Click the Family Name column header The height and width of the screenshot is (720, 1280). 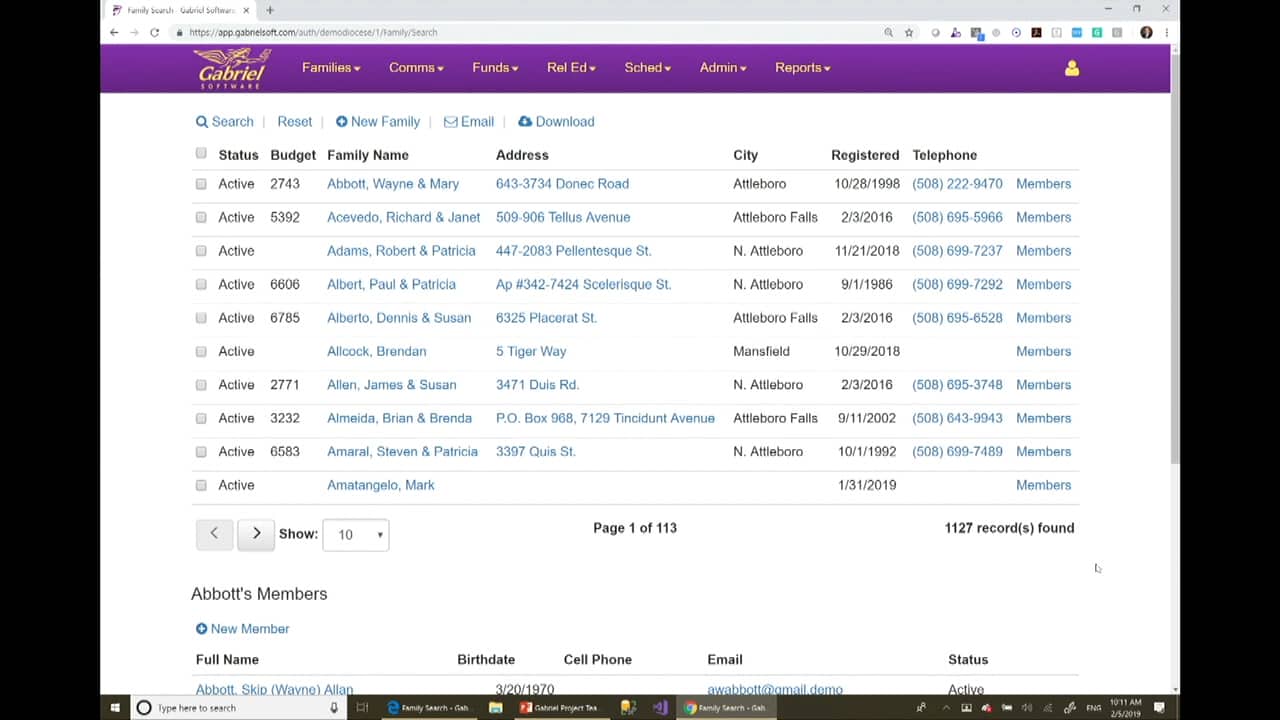point(367,155)
